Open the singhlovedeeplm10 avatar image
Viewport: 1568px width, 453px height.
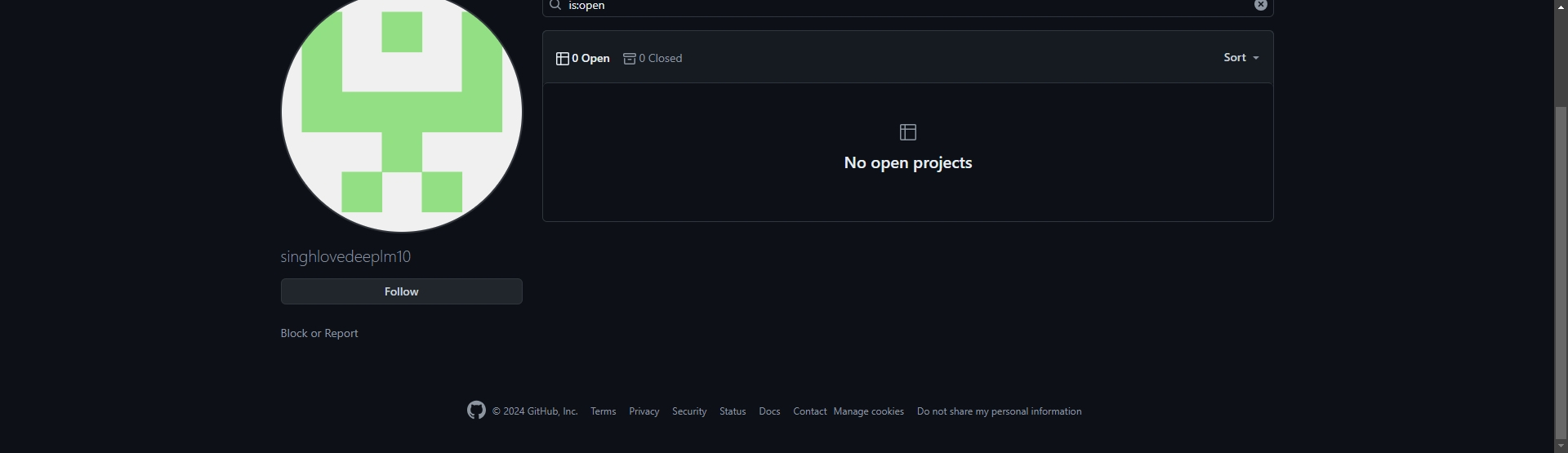click(x=402, y=112)
